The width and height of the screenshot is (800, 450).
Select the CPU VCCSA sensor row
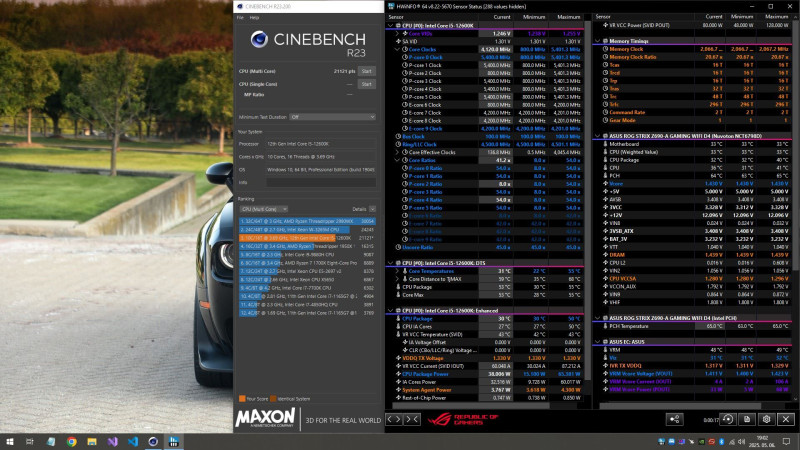pos(692,279)
